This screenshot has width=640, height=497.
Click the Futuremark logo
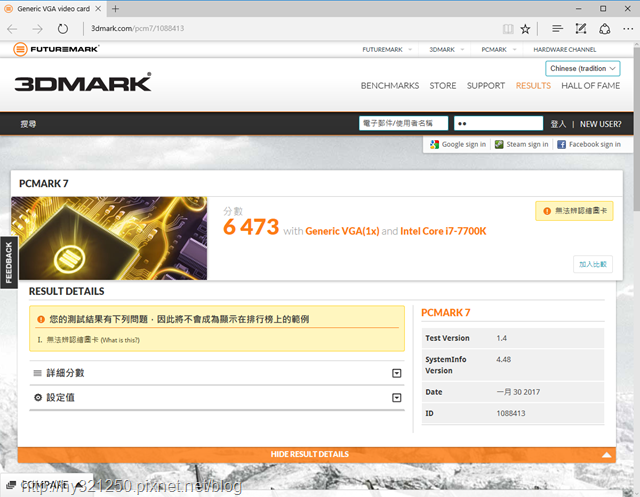pos(56,49)
